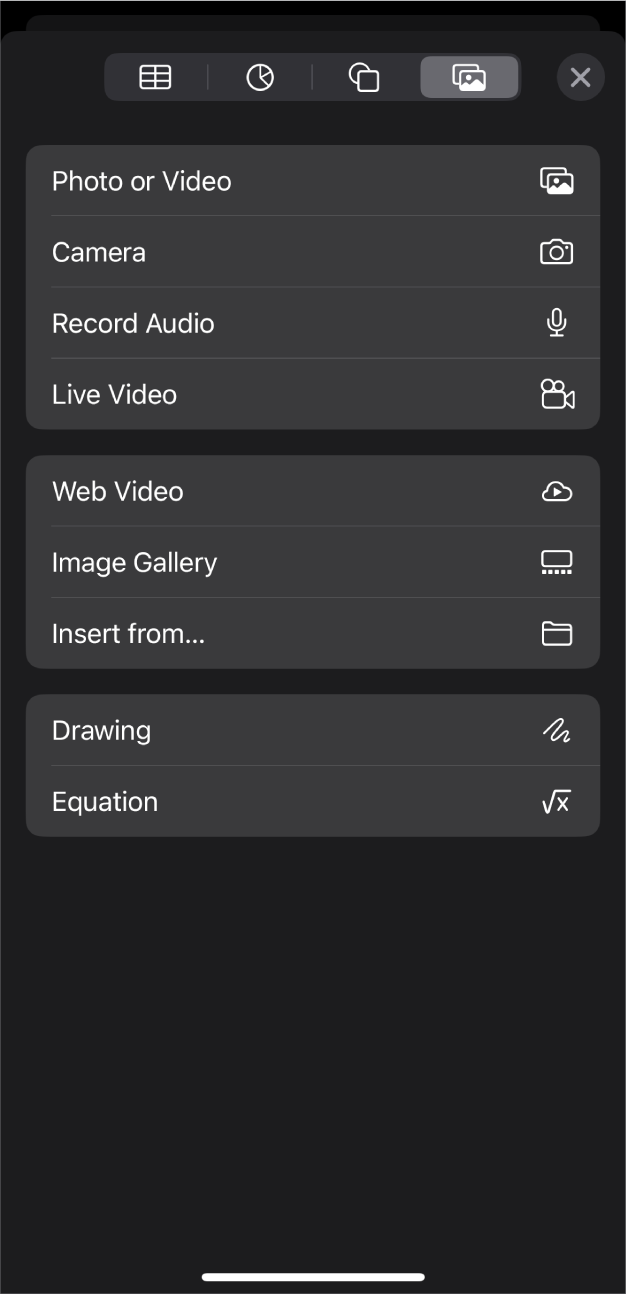
Task: Select the Drawing scribble icon
Action: (557, 730)
